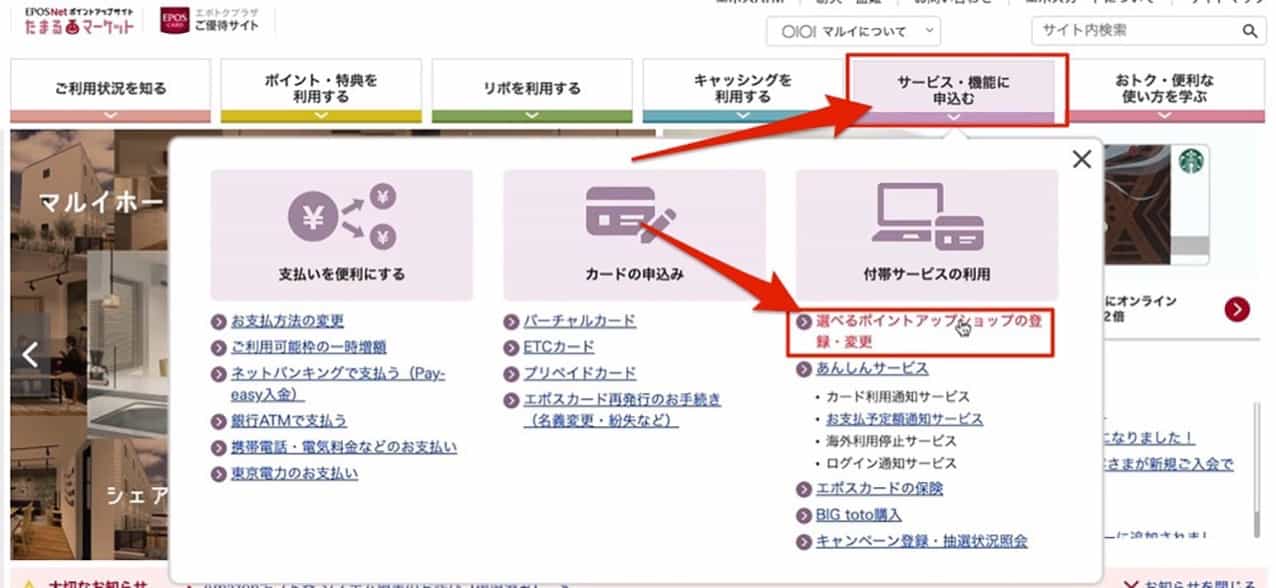
Task: Click the カードの申込み card icon panel
Action: [x=634, y=234]
